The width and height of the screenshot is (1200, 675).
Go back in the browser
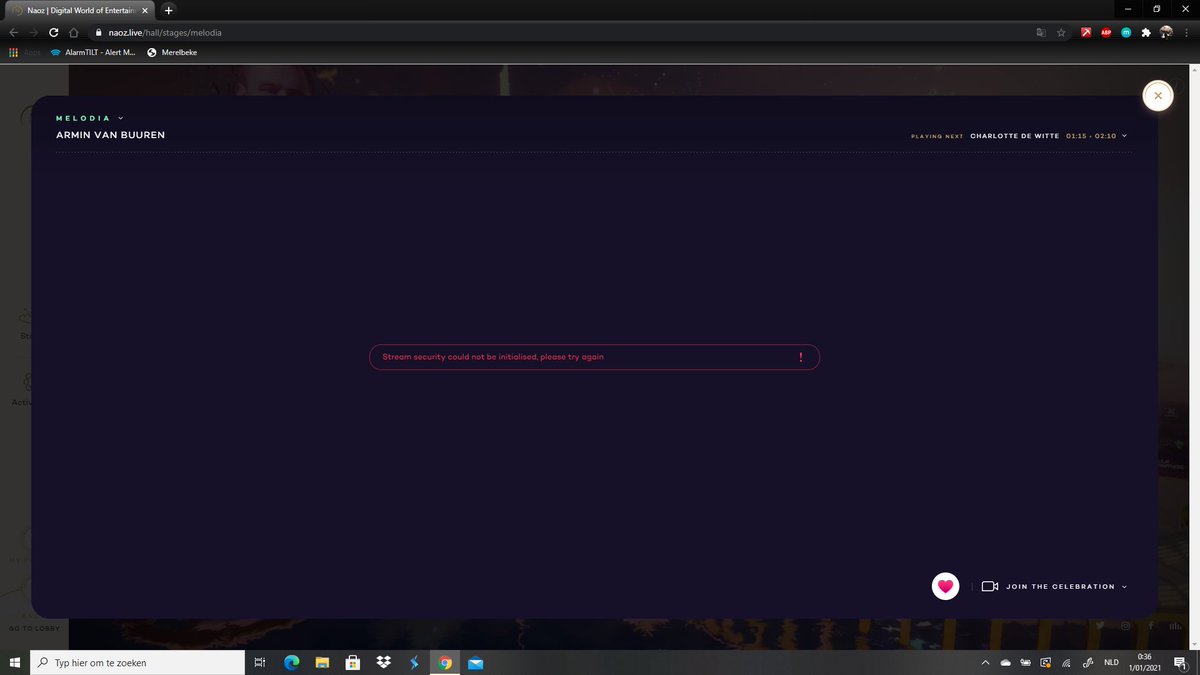14,32
